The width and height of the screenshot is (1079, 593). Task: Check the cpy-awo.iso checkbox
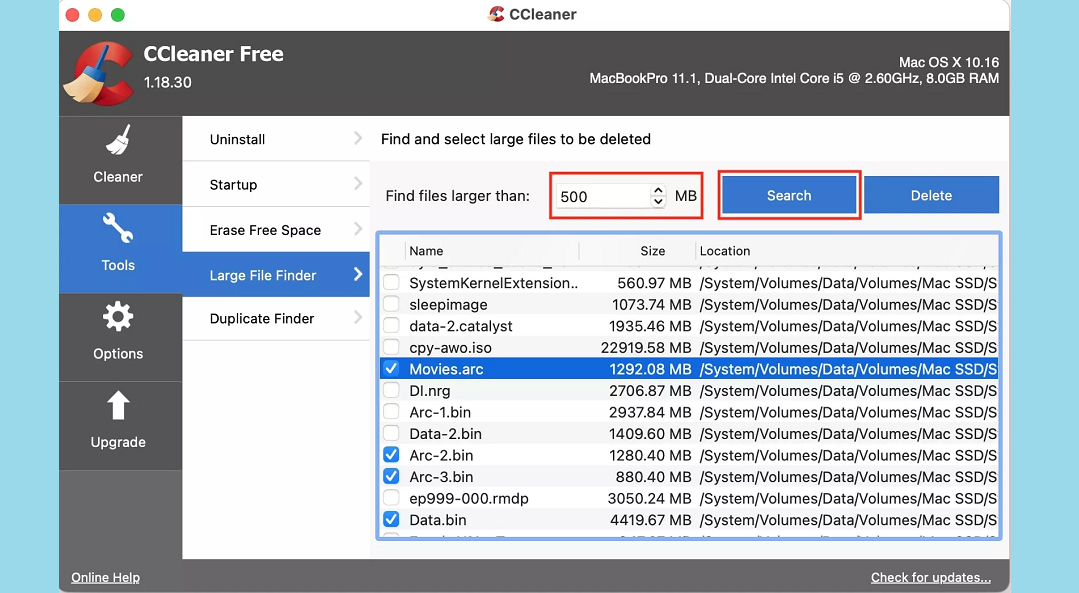391,347
